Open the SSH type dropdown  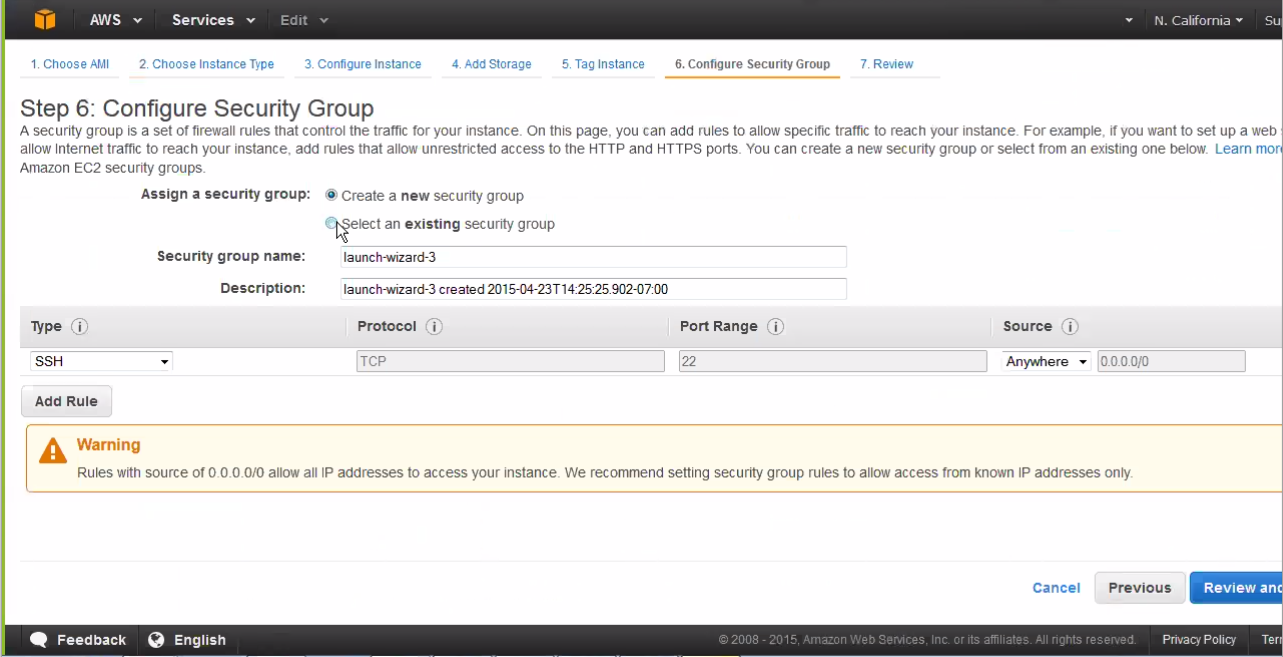pos(101,361)
